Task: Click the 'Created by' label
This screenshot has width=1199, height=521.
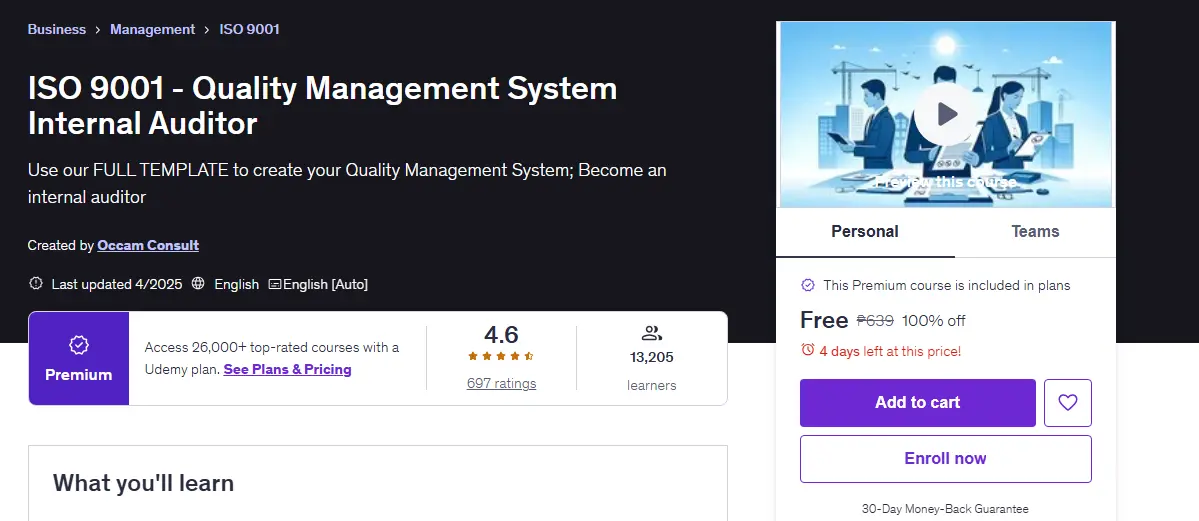Action: (x=61, y=246)
